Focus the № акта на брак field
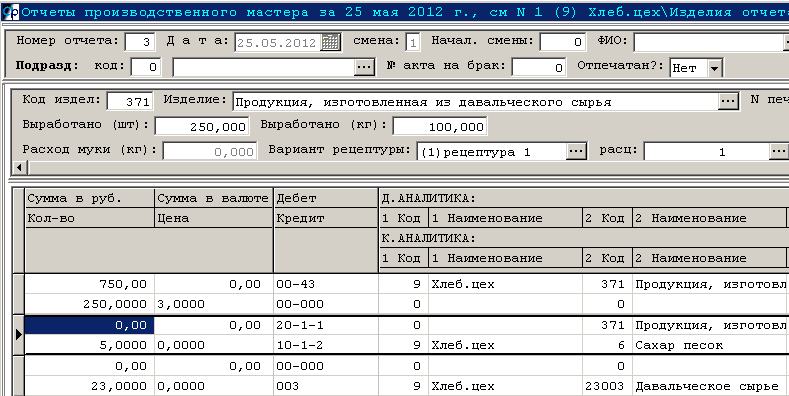Viewport: 789px width, 396px height. (x=539, y=67)
